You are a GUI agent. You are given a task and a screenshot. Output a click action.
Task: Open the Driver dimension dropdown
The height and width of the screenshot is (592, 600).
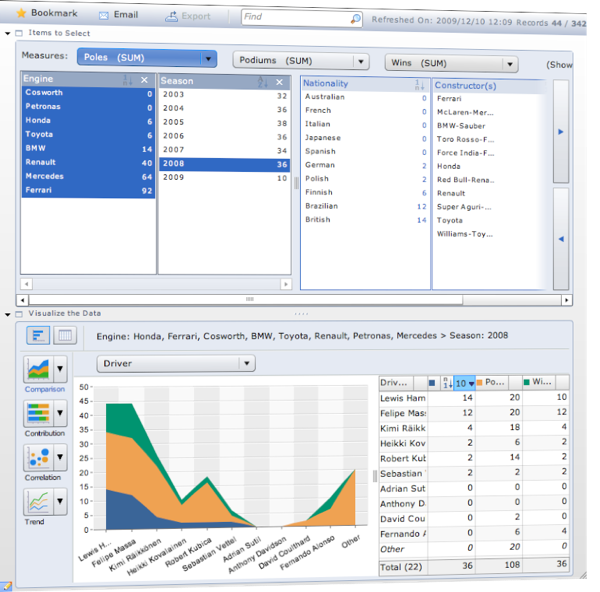click(247, 363)
